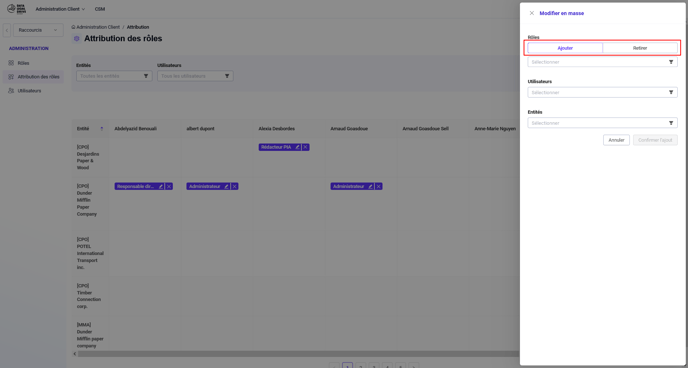688x368 pixels.
Task: Open the Utilisateurs Sélectionner dropdown in panel
Action: (602, 93)
